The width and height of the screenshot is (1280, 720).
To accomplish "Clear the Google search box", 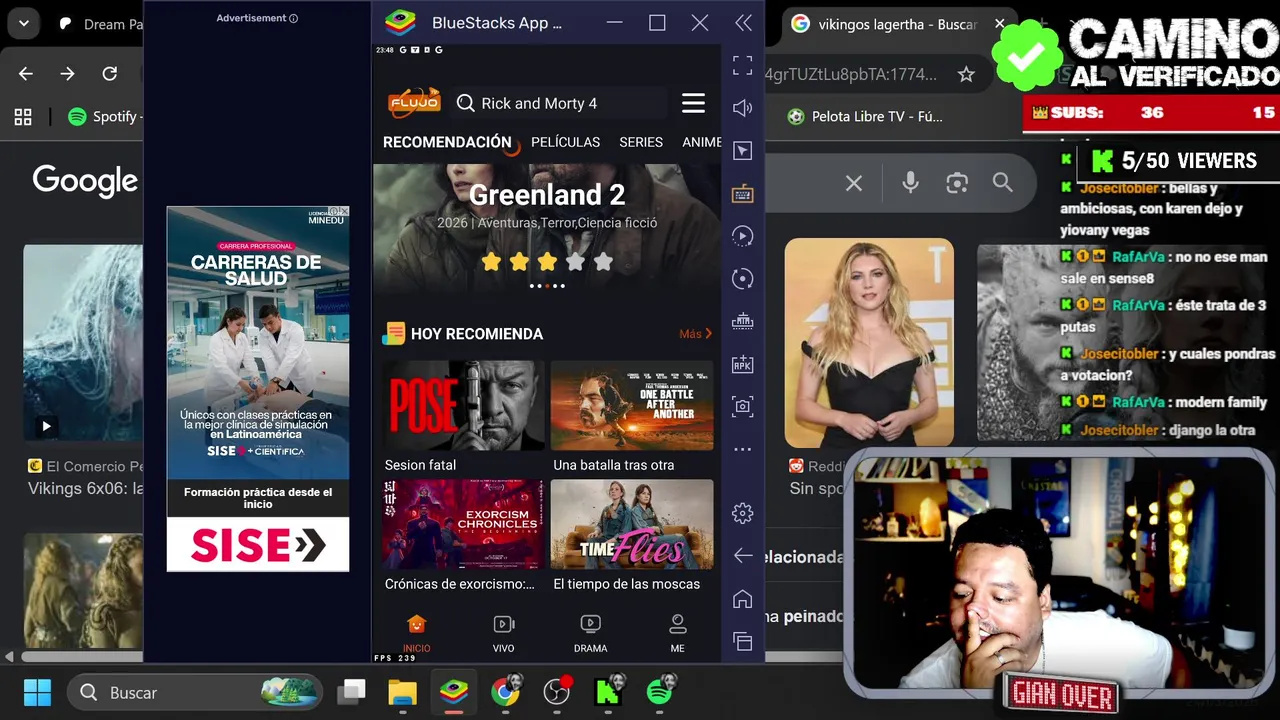I will 854,183.
